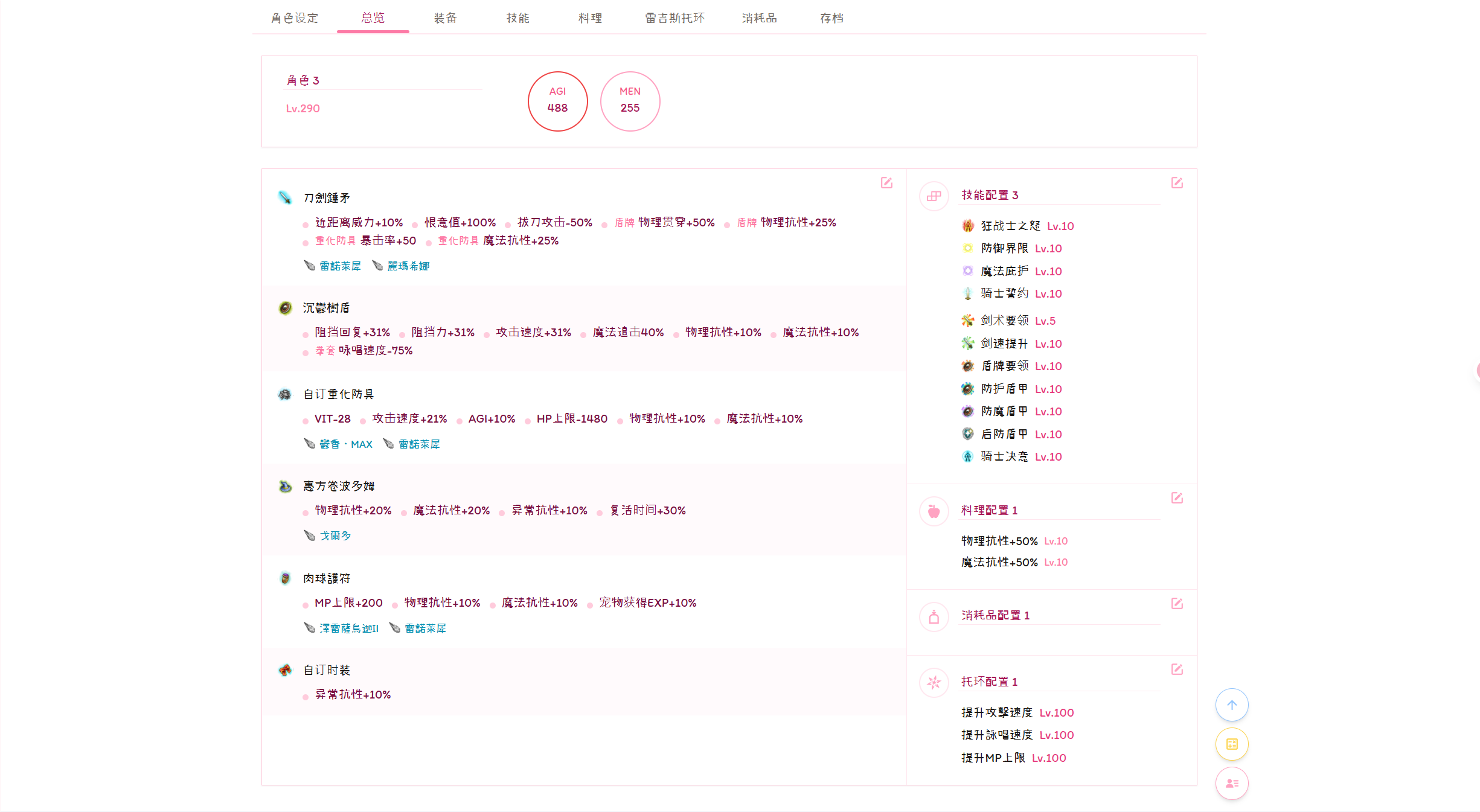Go to the 存档 tab
Viewport: 1480px width, 812px height.
(x=831, y=18)
